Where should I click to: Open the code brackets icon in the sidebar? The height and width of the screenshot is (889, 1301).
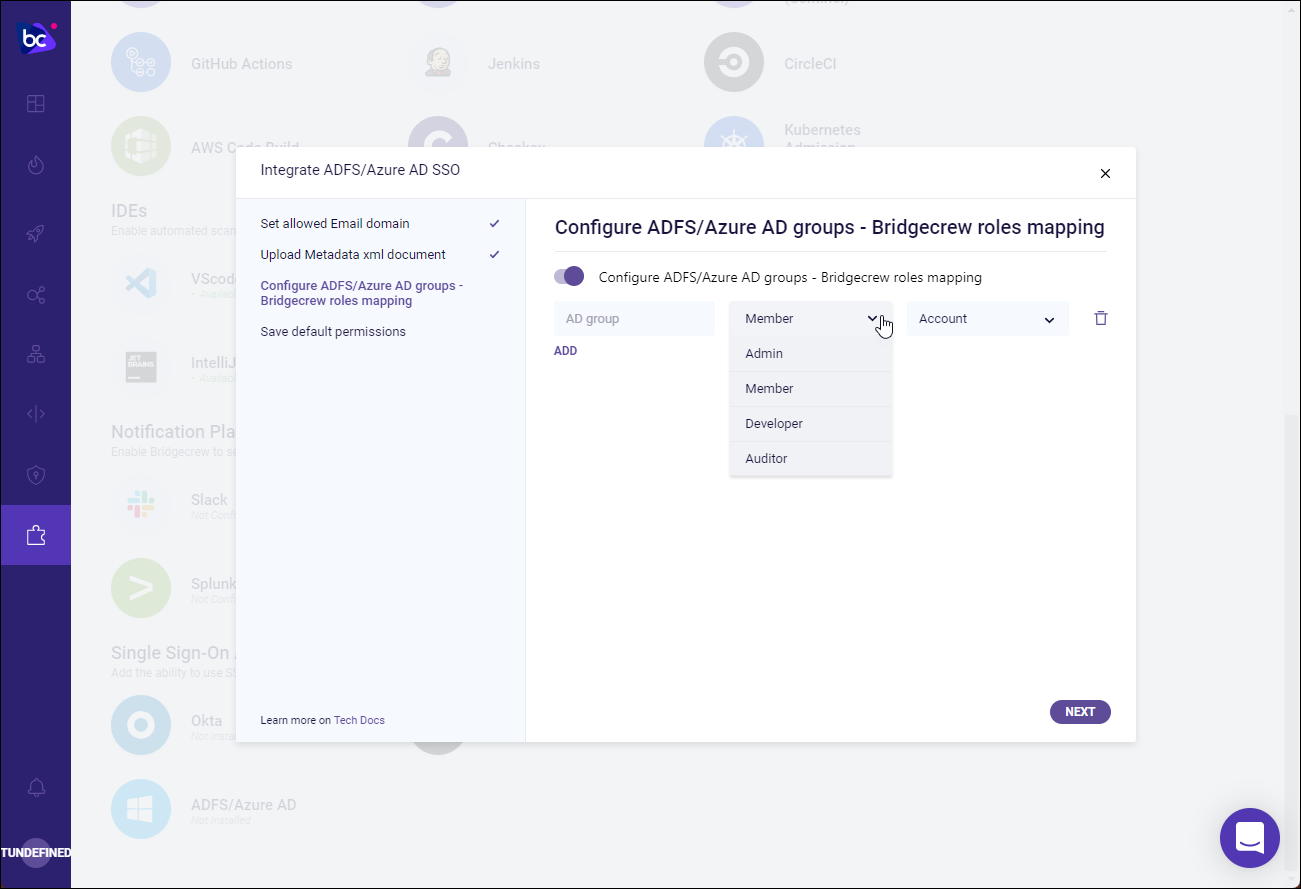coord(36,414)
